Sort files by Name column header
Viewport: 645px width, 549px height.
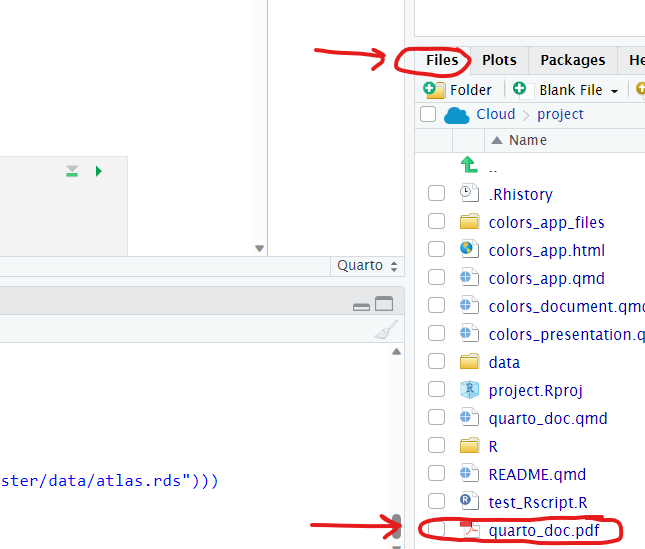(527, 140)
